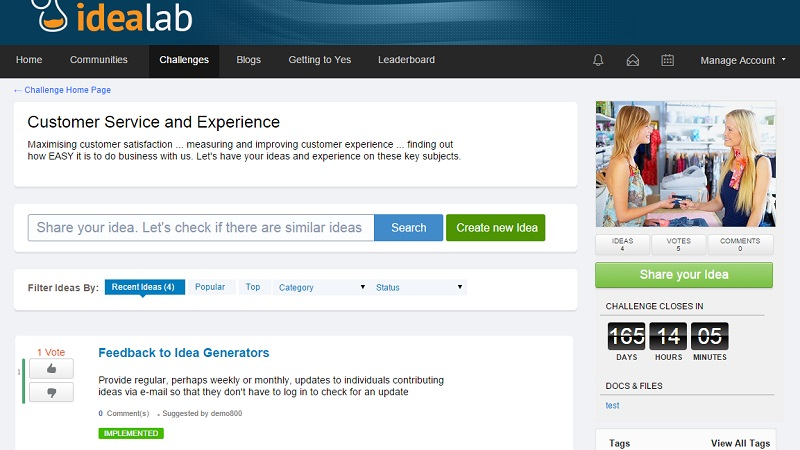
Task: Open the inbox envelope icon
Action: 633,60
